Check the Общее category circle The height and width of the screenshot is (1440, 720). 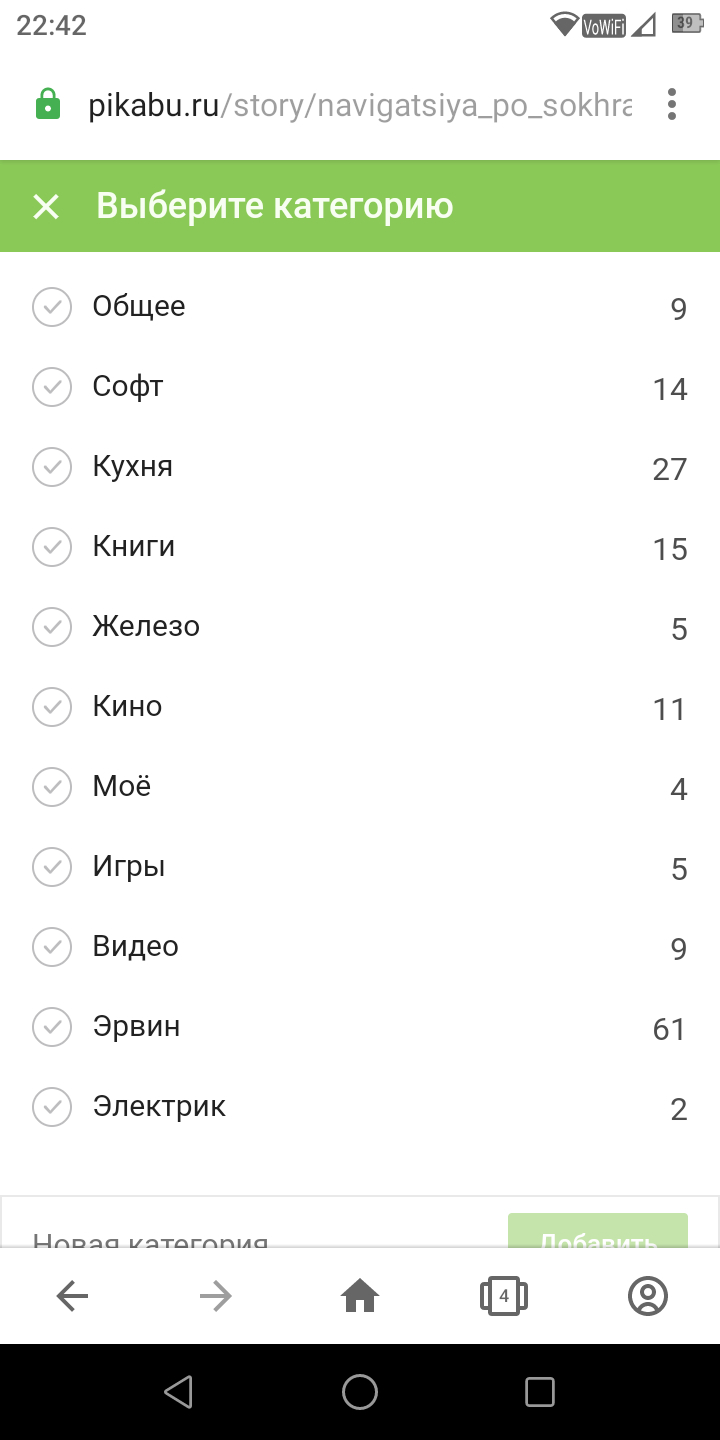click(x=52, y=307)
